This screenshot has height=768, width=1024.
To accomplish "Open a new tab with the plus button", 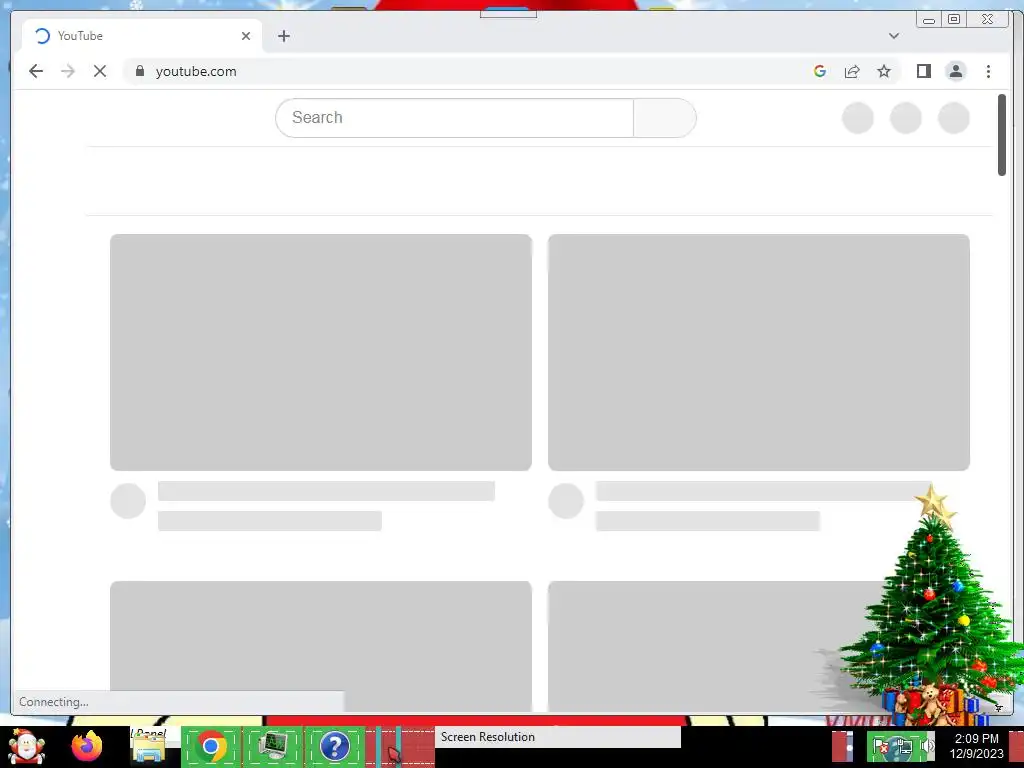I will tap(283, 36).
